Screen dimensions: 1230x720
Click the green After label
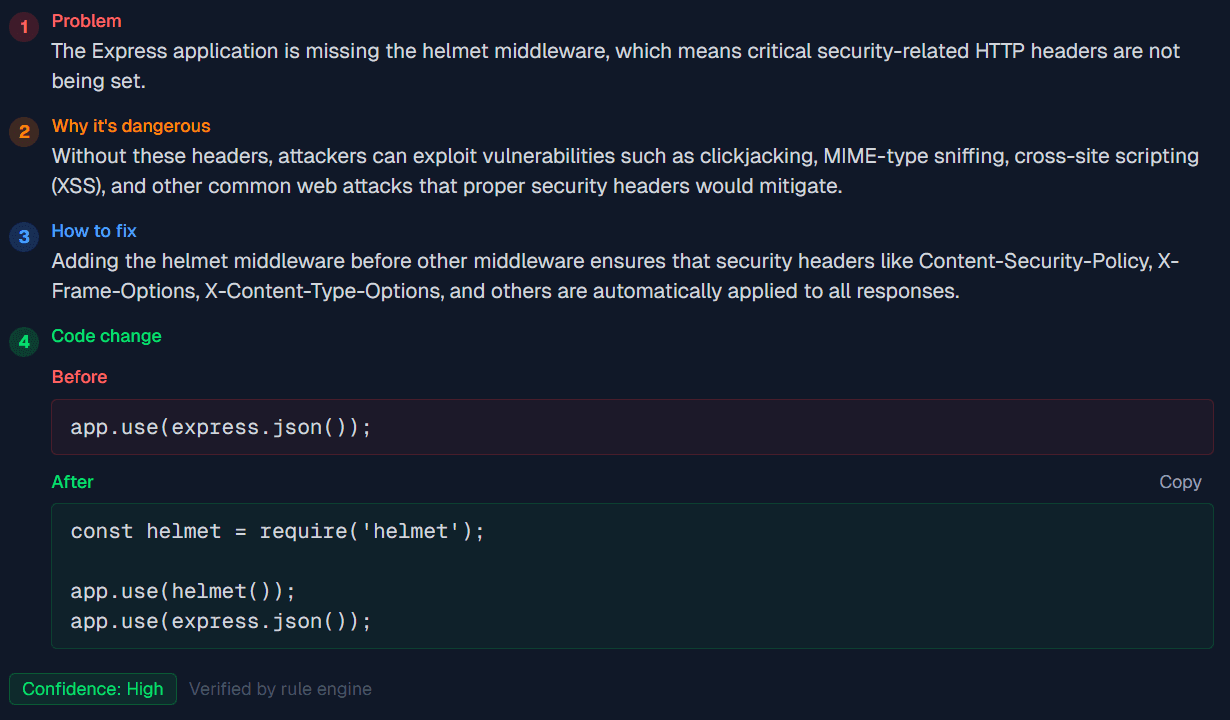pyautogui.click(x=72, y=482)
